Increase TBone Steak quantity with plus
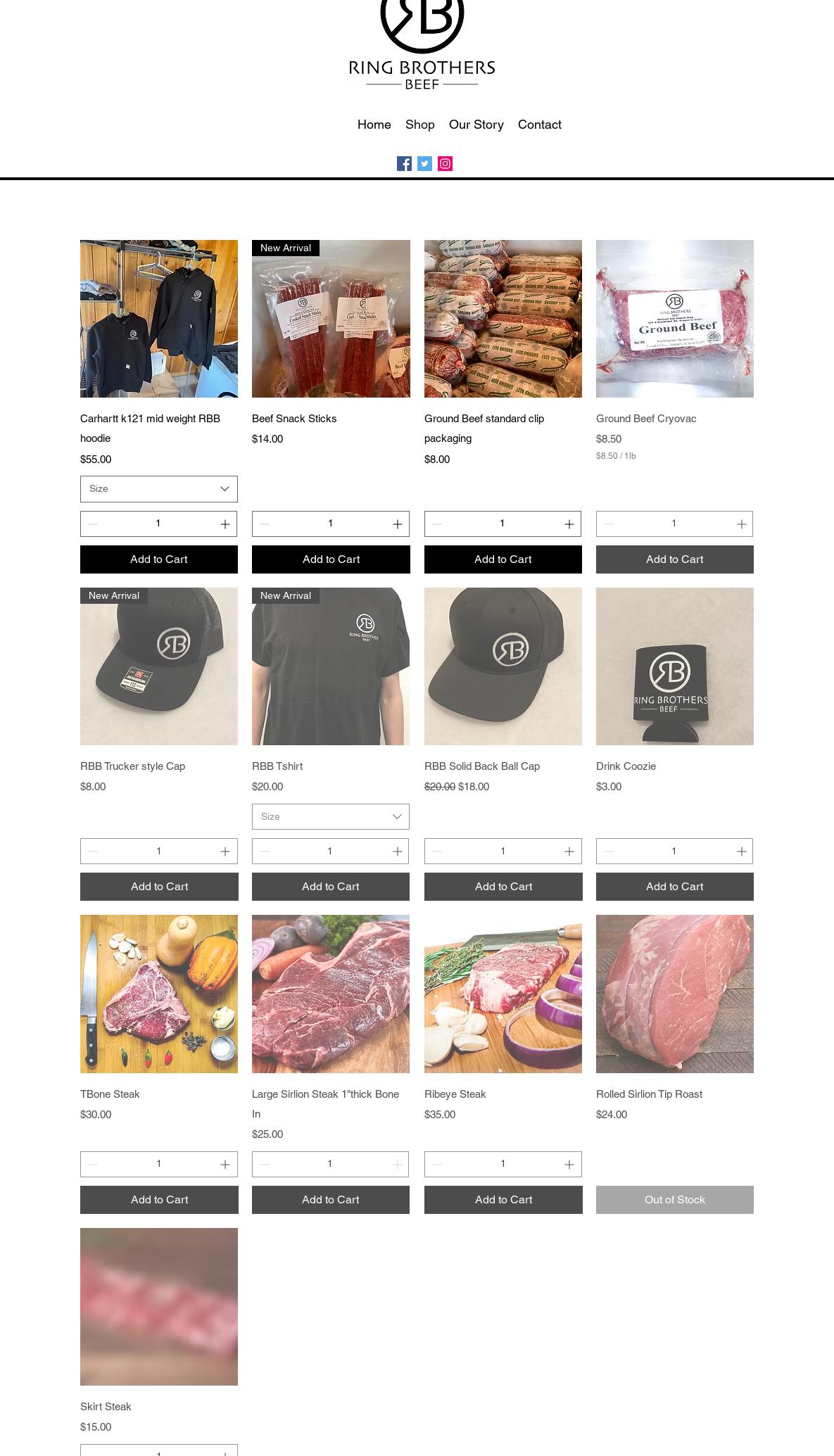Screen dimensions: 834x1456 [225, 1165]
